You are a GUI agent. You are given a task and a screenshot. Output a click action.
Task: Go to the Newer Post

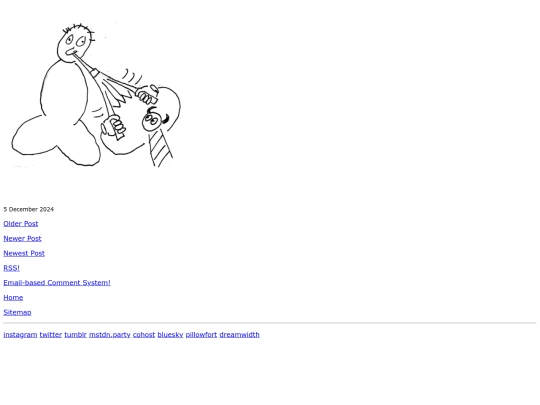(x=22, y=239)
